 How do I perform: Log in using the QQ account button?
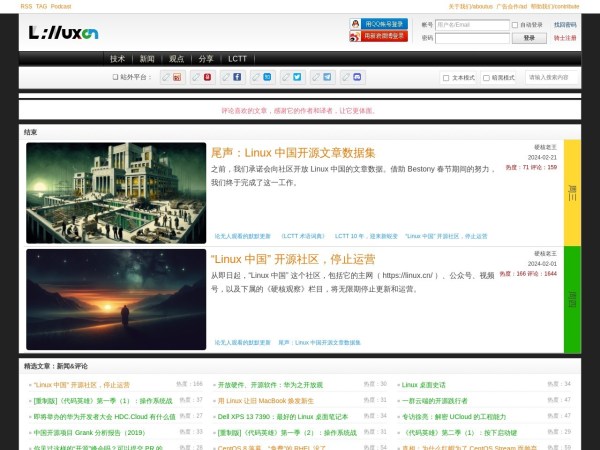(x=378, y=24)
